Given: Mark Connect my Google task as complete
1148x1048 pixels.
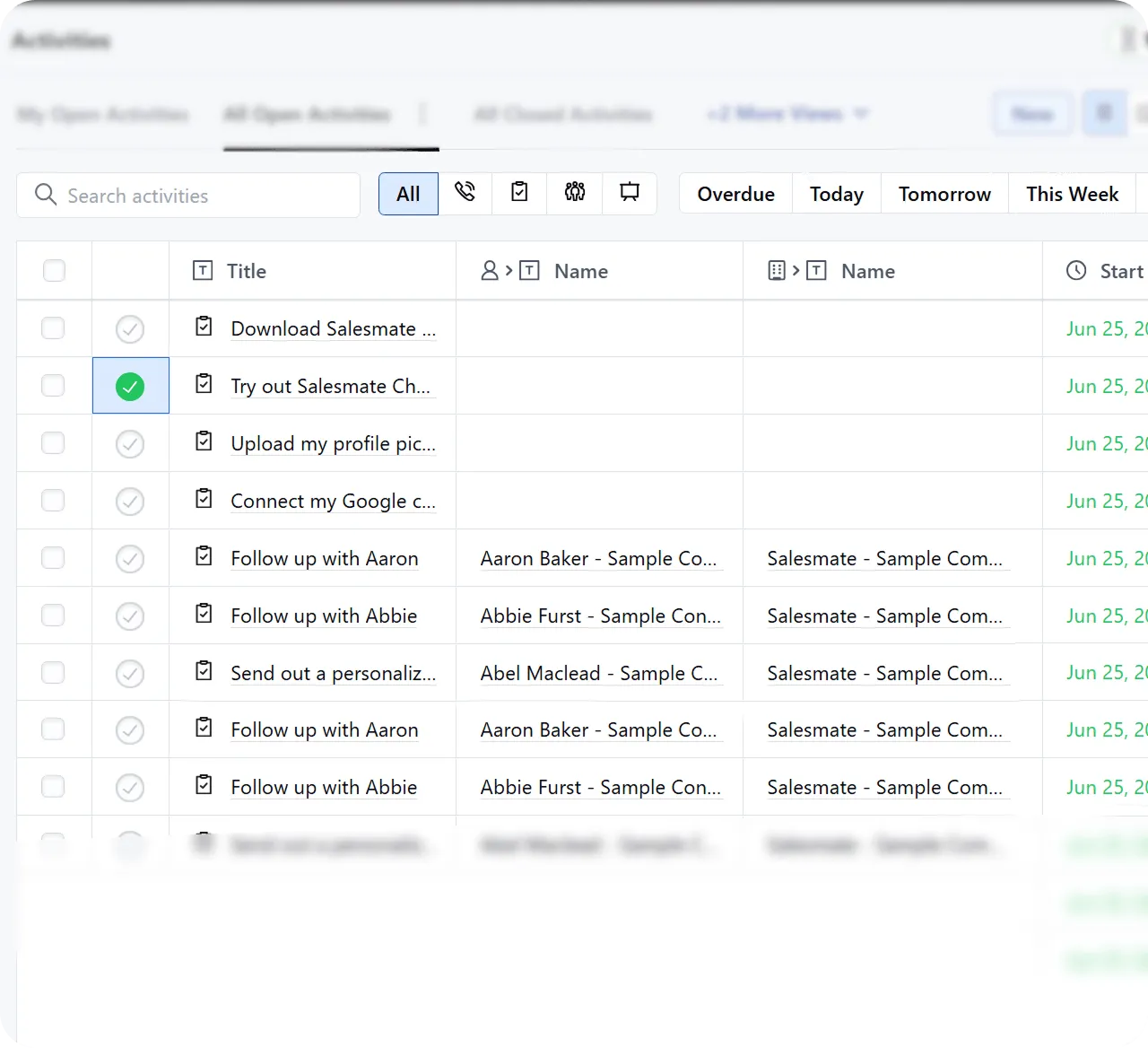Looking at the screenshot, I should pyautogui.click(x=130, y=502).
